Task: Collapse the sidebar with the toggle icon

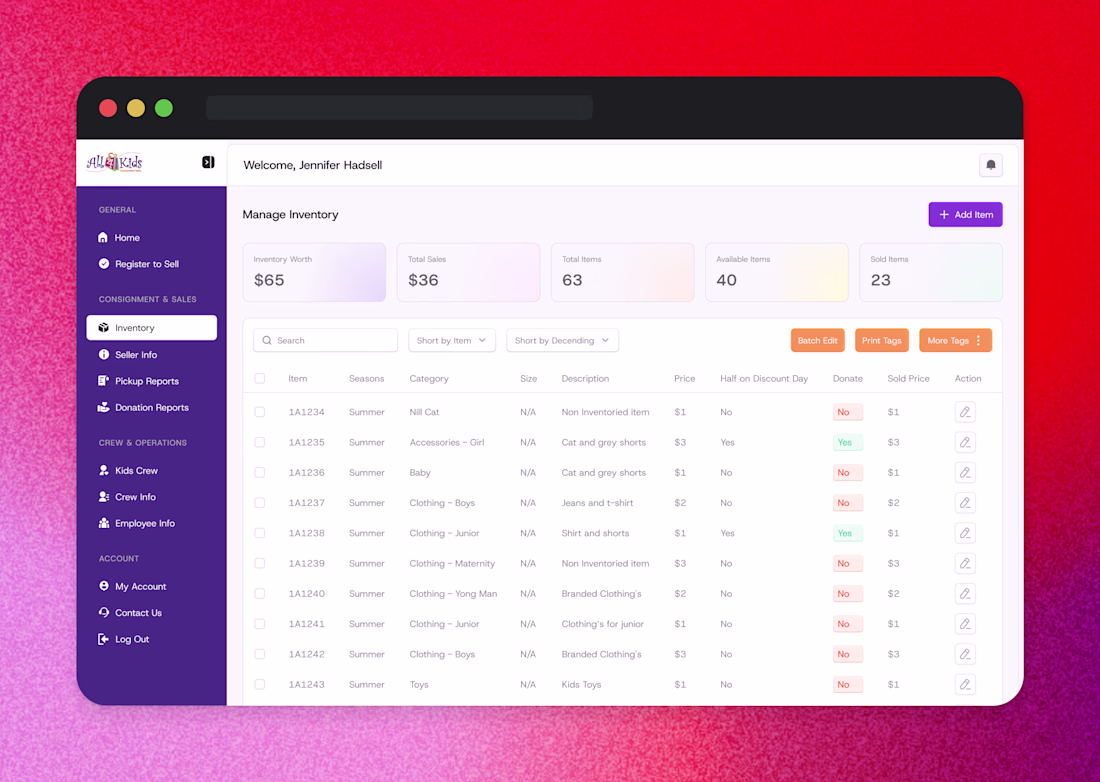Action: click(208, 162)
